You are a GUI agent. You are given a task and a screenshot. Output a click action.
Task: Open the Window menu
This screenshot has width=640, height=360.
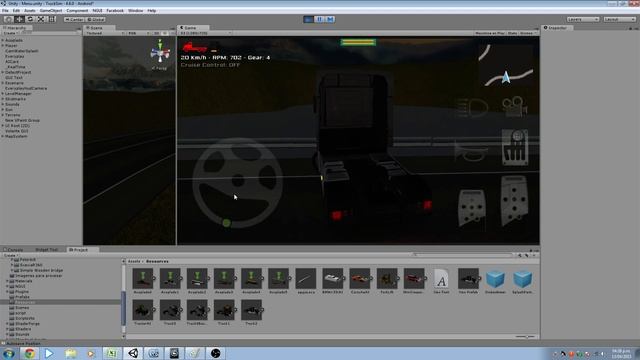[136, 11]
